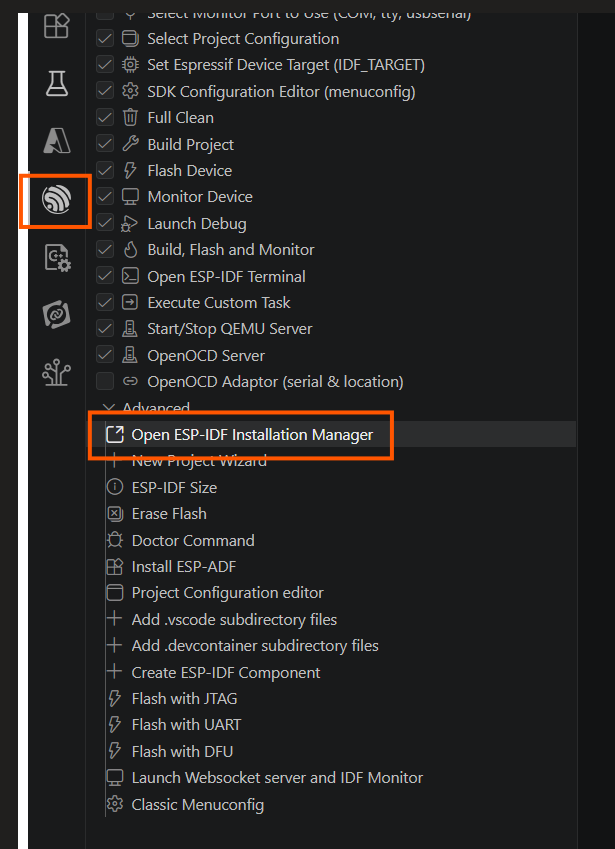Image resolution: width=615 pixels, height=849 pixels.
Task: Click the bug icon beside Doctor Command
Action: pos(115,540)
